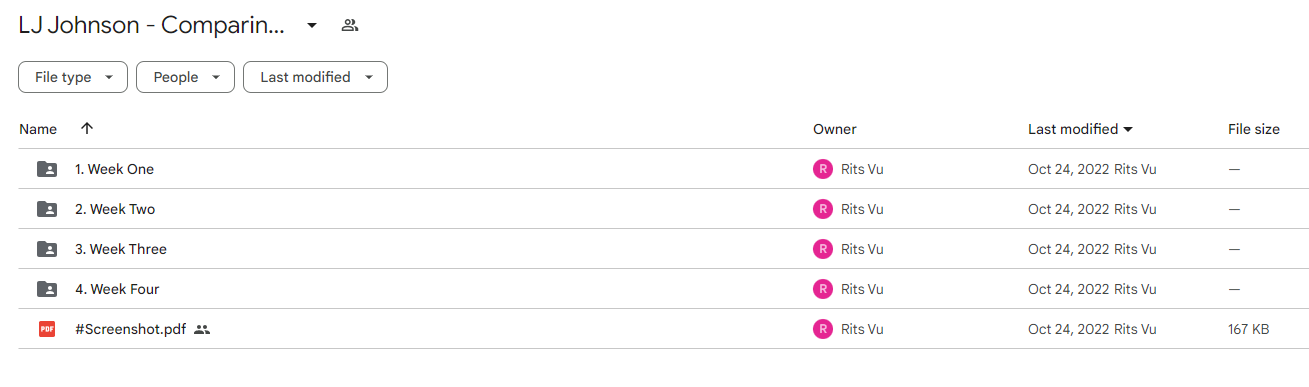Open the File type filter dropdown
The image size is (1309, 387).
pyautogui.click(x=73, y=77)
